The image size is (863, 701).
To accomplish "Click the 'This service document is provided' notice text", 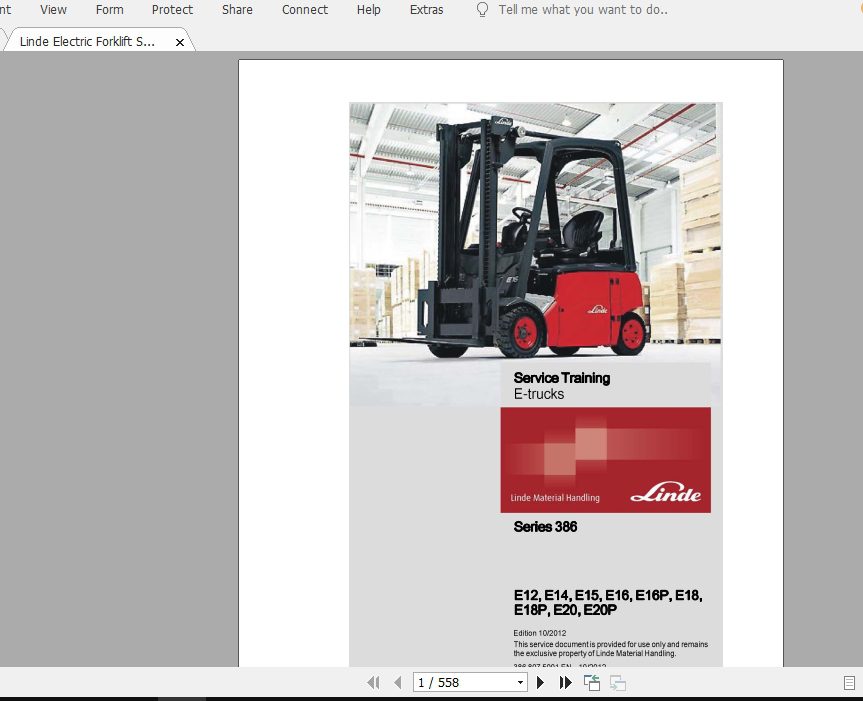I will 610,649.
